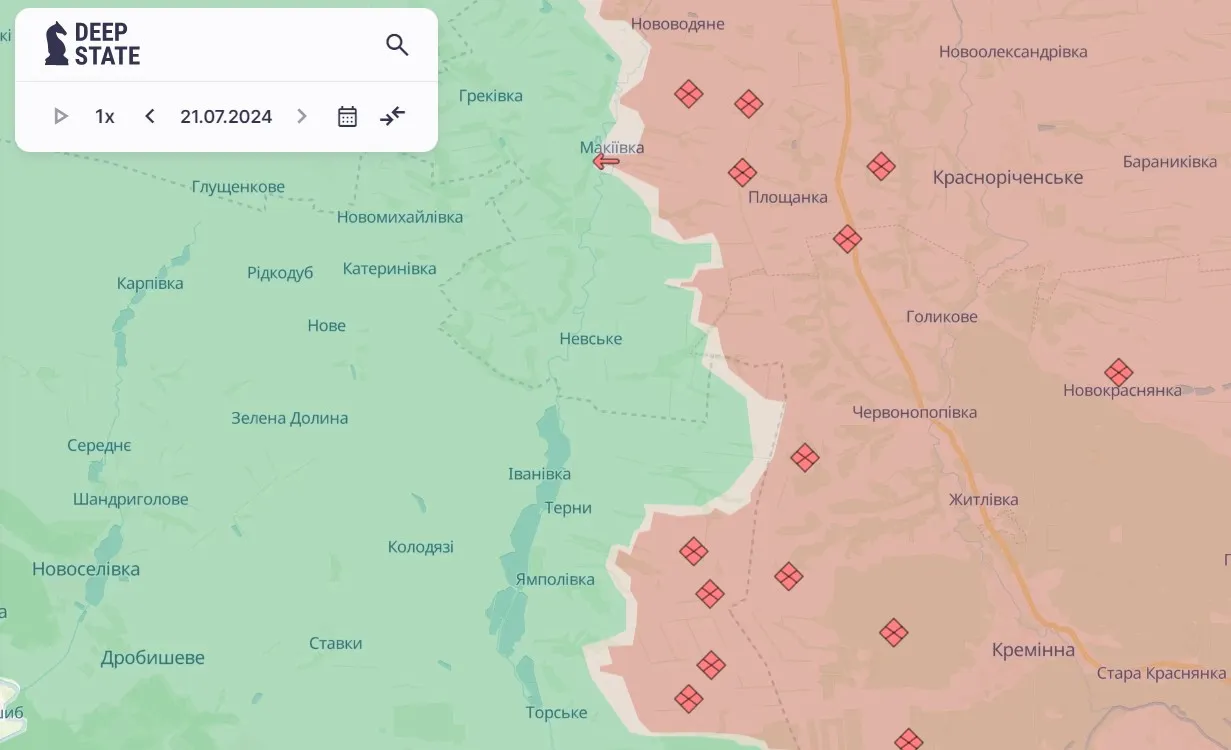Click unit marker just west of Красноріченське
1231x750 pixels.
[x=881, y=166]
